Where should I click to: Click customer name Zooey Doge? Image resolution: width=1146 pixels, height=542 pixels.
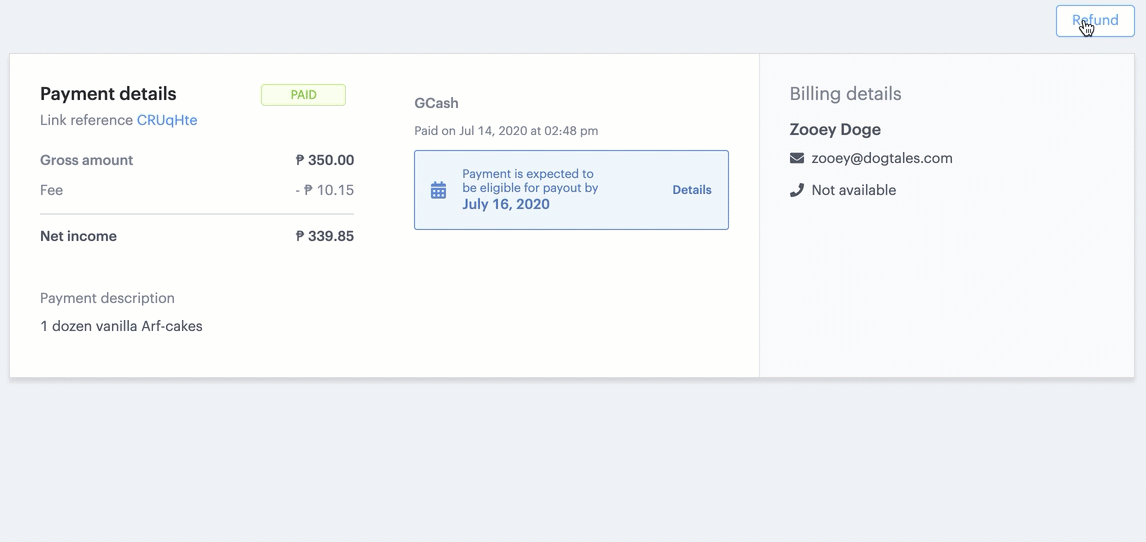point(835,129)
